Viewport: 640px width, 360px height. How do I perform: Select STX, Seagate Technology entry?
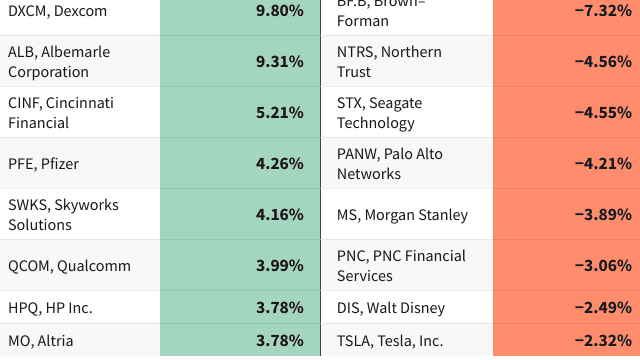click(x=379, y=113)
